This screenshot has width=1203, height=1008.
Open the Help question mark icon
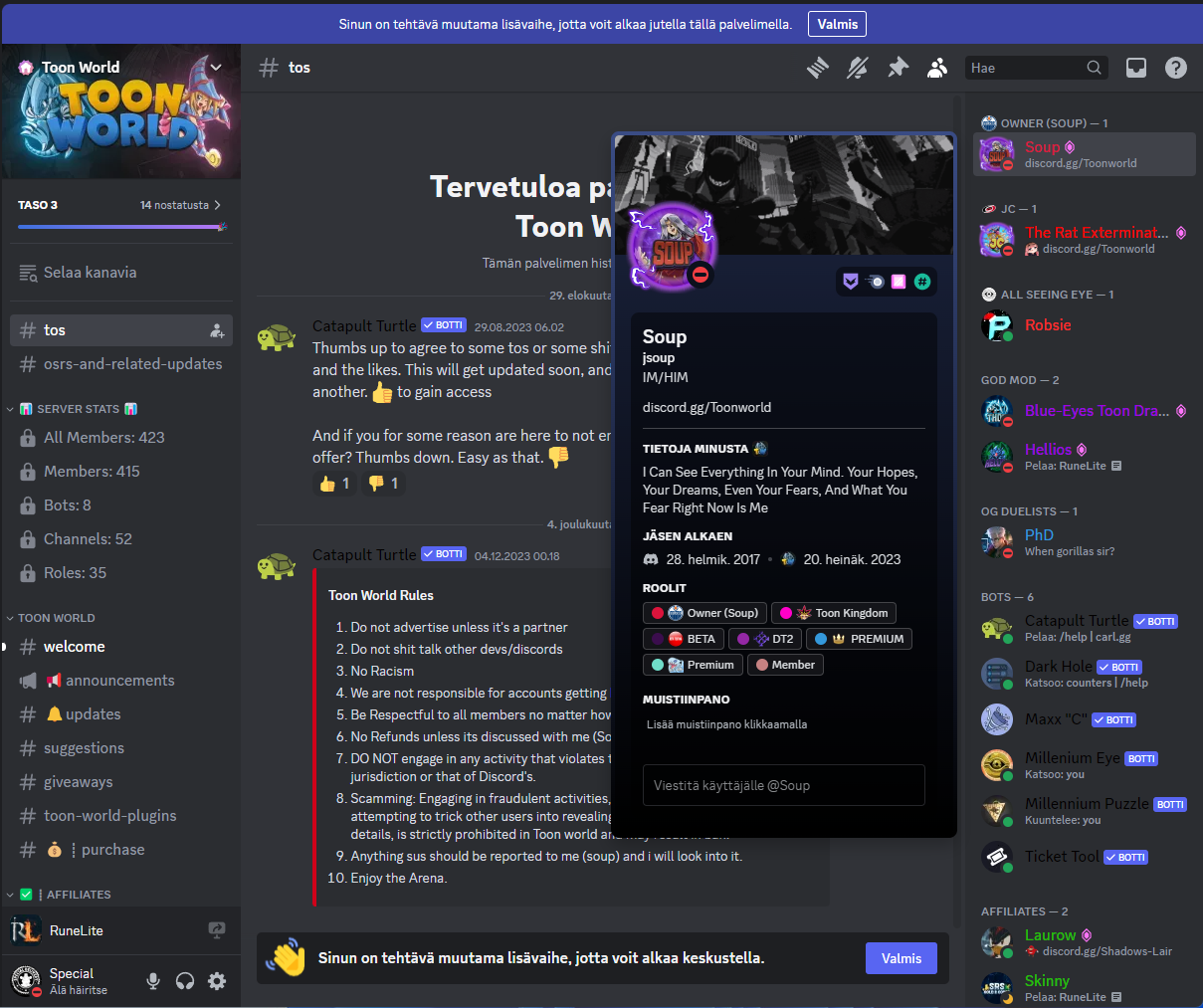click(x=1176, y=68)
